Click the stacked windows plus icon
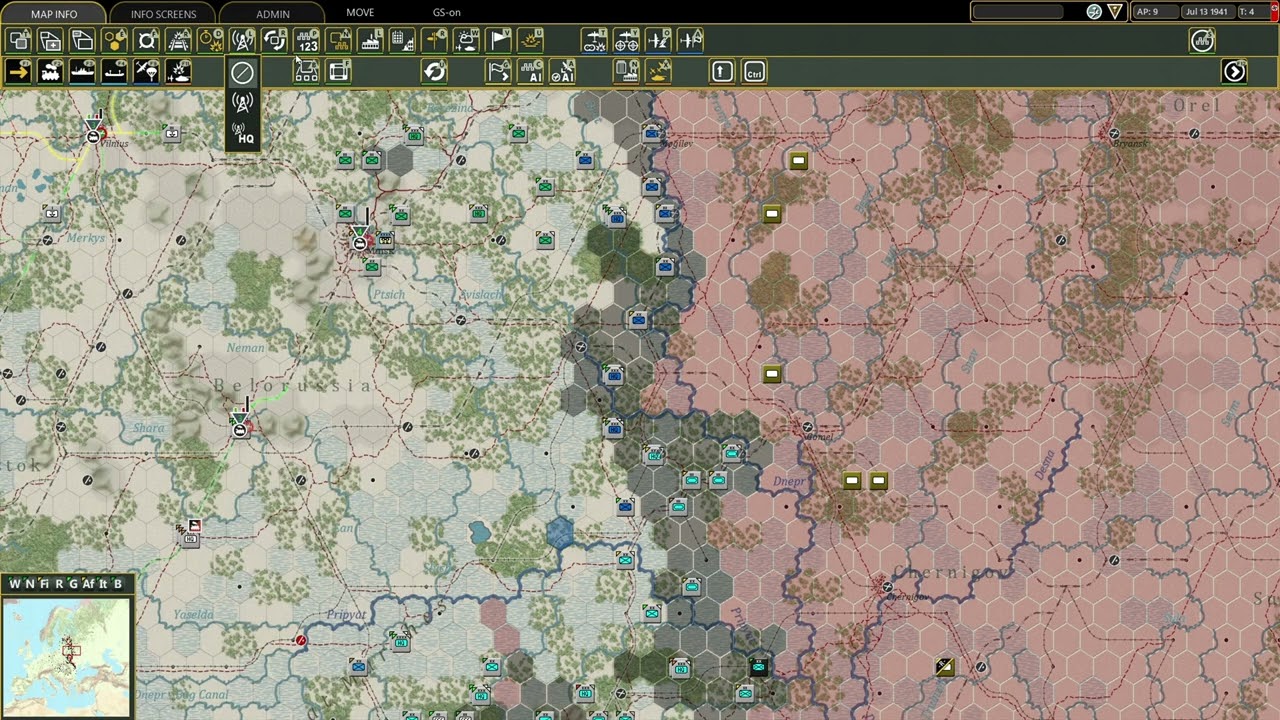1280x720 pixels. (x=51, y=40)
